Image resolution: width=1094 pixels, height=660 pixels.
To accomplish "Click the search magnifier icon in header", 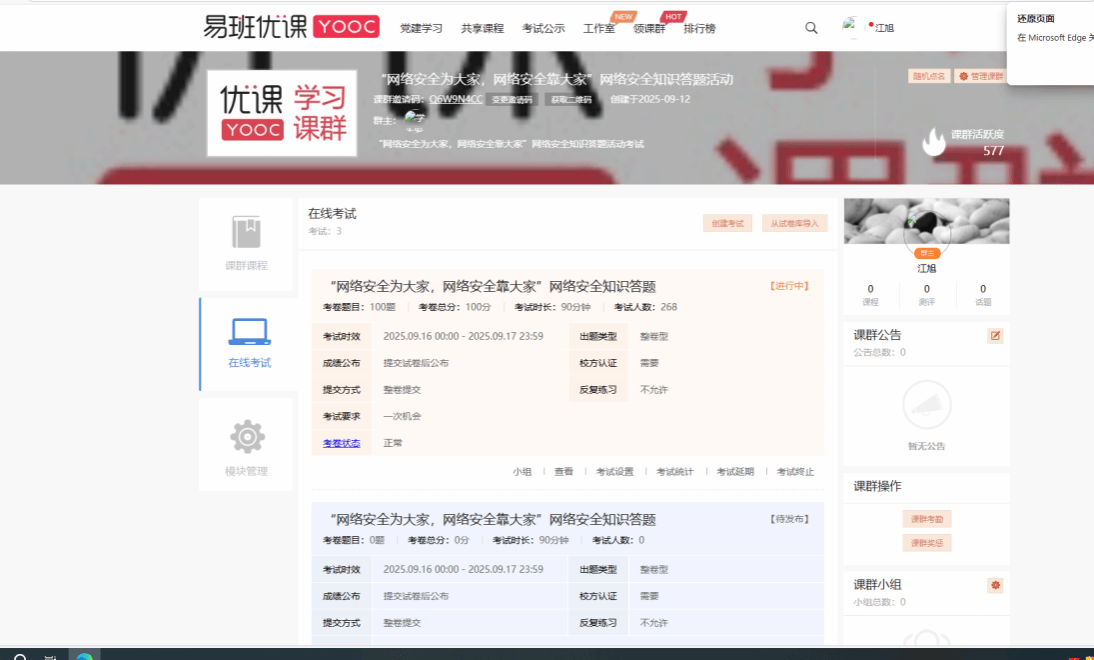I will pos(811,28).
